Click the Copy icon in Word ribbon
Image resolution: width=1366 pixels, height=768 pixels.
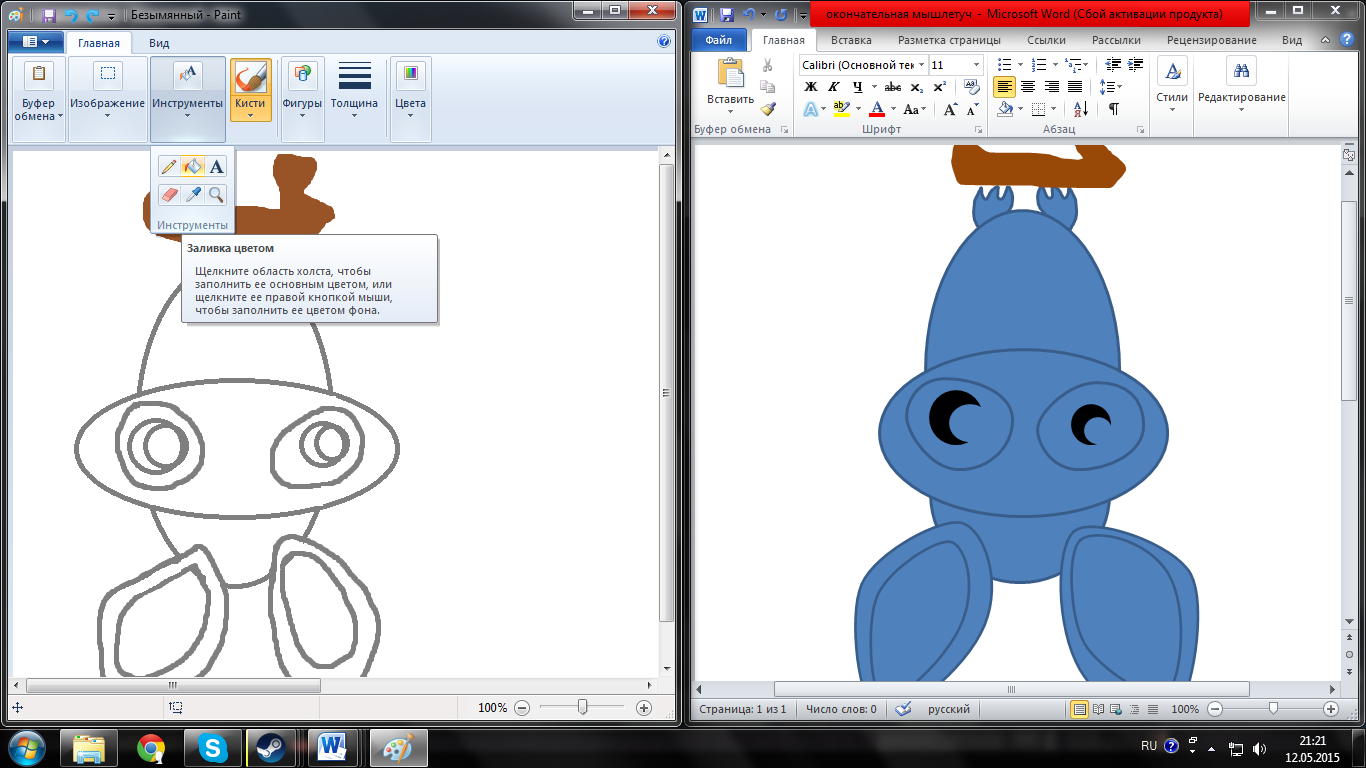(x=768, y=87)
